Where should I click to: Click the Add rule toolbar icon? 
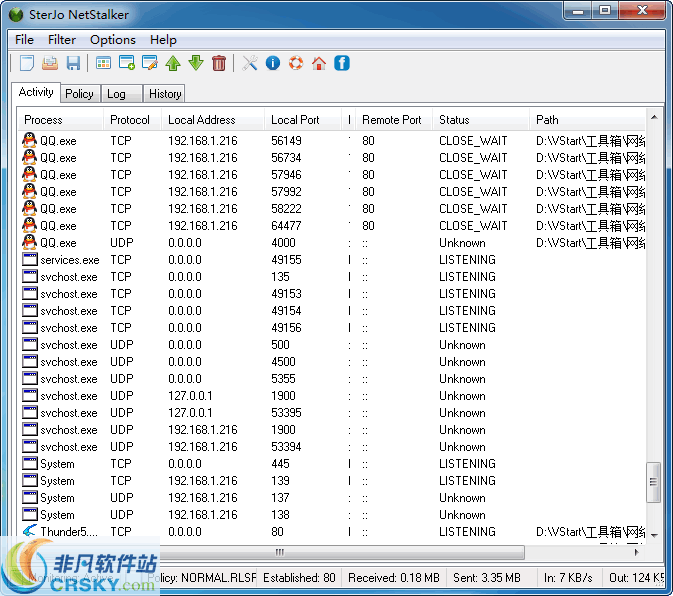click(x=127, y=63)
